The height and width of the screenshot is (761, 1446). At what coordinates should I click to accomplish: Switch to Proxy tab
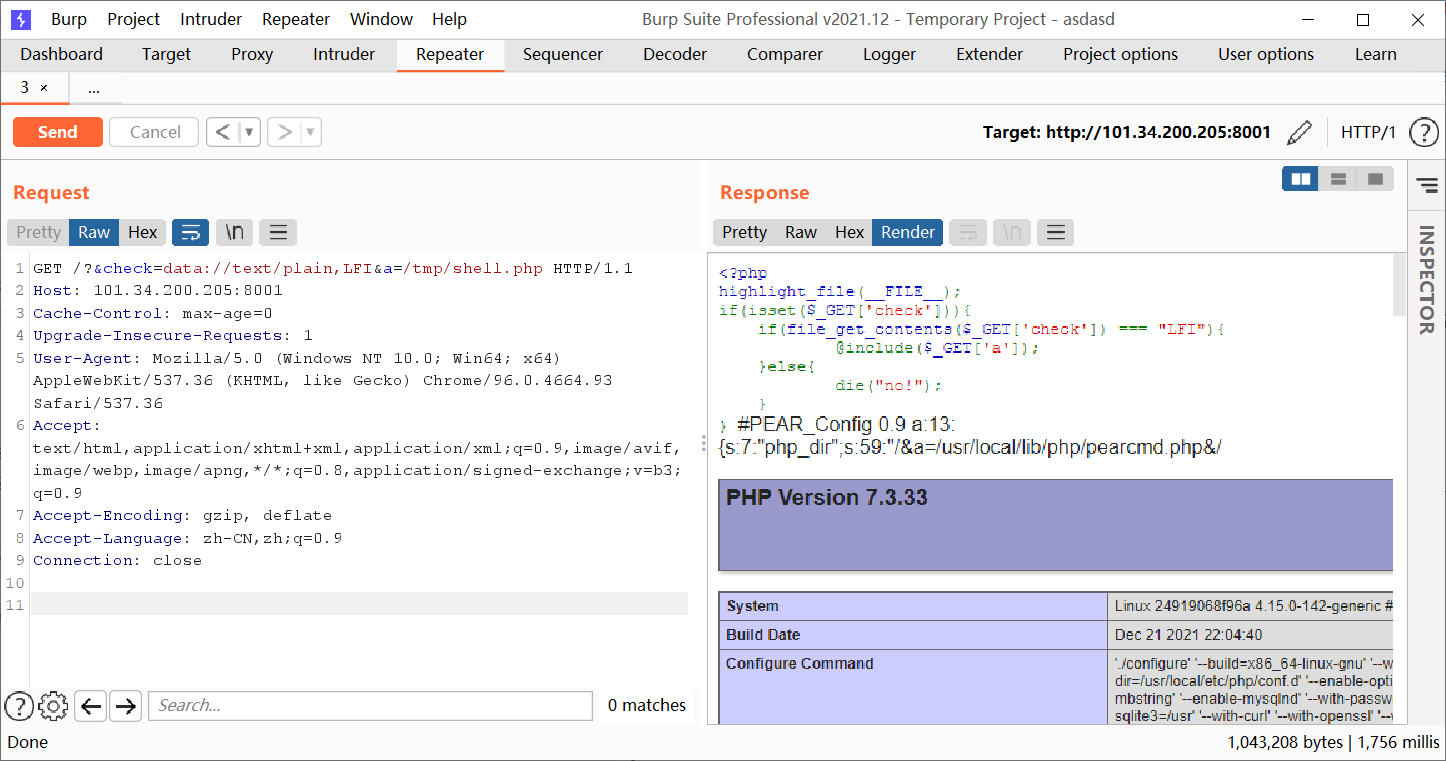pos(252,54)
